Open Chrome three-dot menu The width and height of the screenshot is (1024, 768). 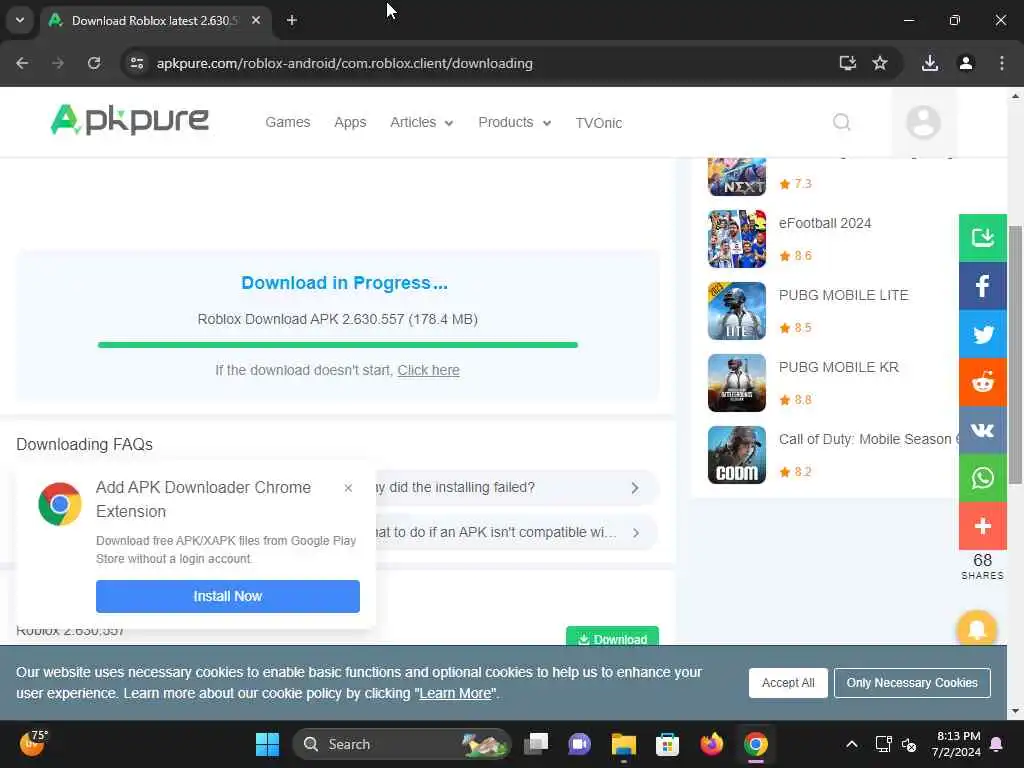pyautogui.click(x=1002, y=63)
